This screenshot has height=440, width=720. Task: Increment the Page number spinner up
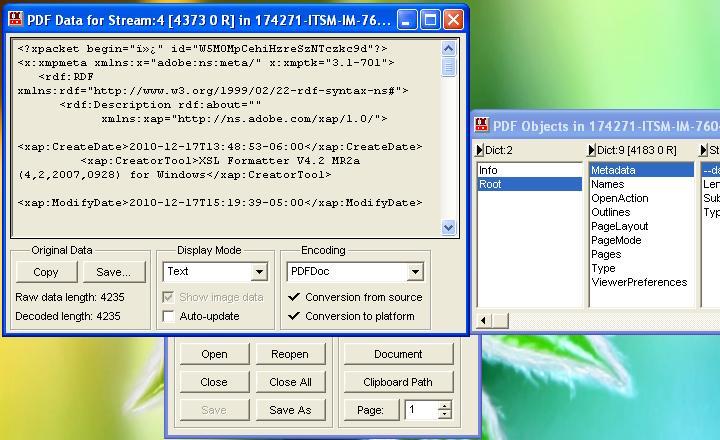click(445, 405)
